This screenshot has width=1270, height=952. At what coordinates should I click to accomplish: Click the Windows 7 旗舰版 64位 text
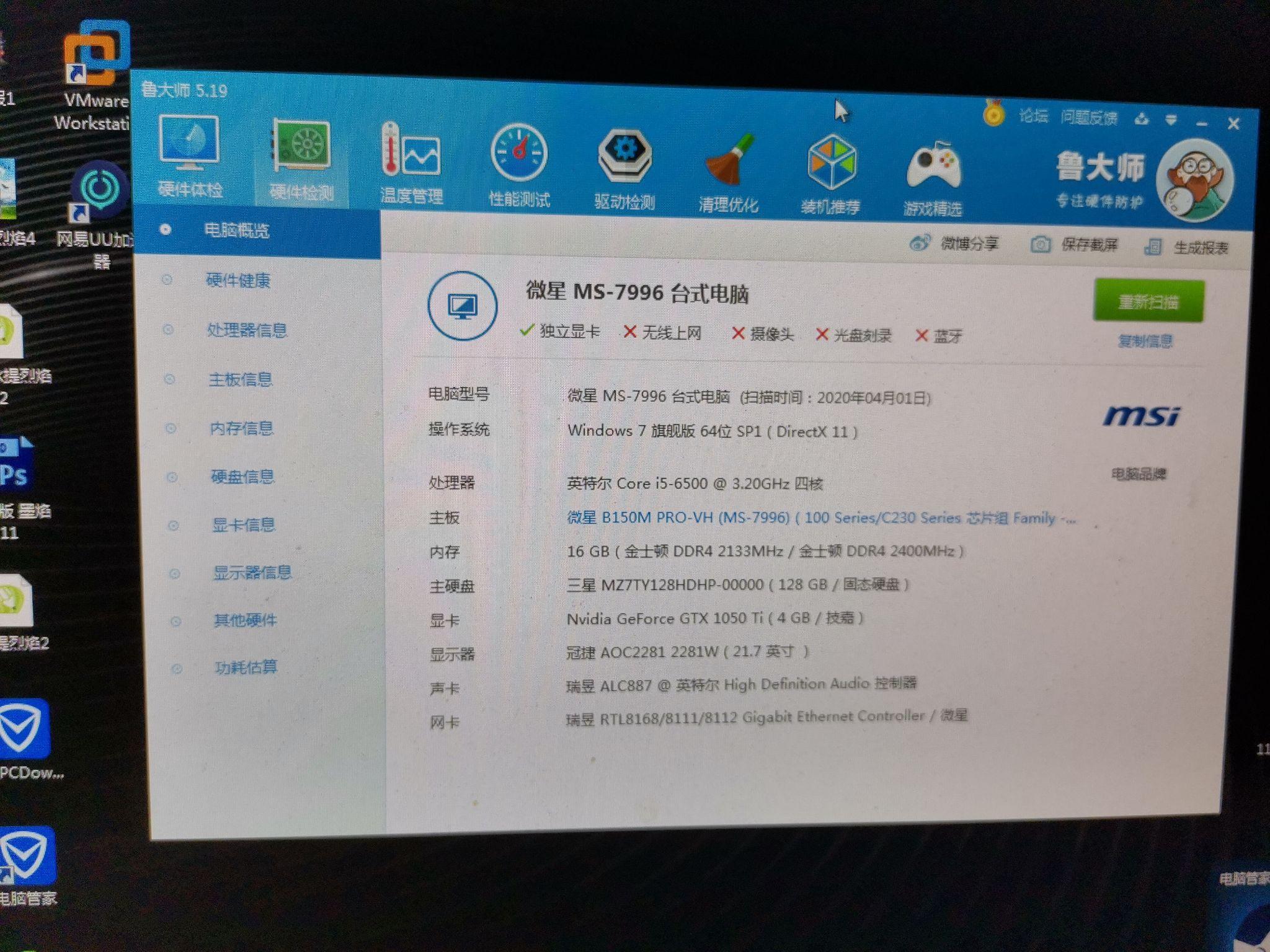pos(713,431)
